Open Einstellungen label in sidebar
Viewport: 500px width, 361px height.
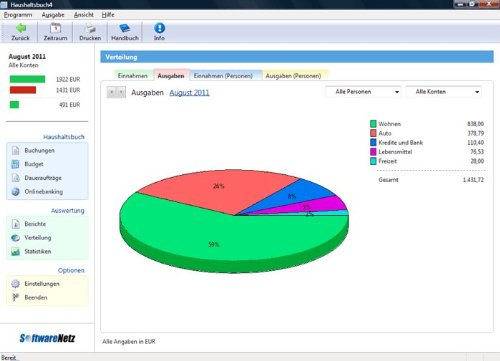tap(42, 284)
